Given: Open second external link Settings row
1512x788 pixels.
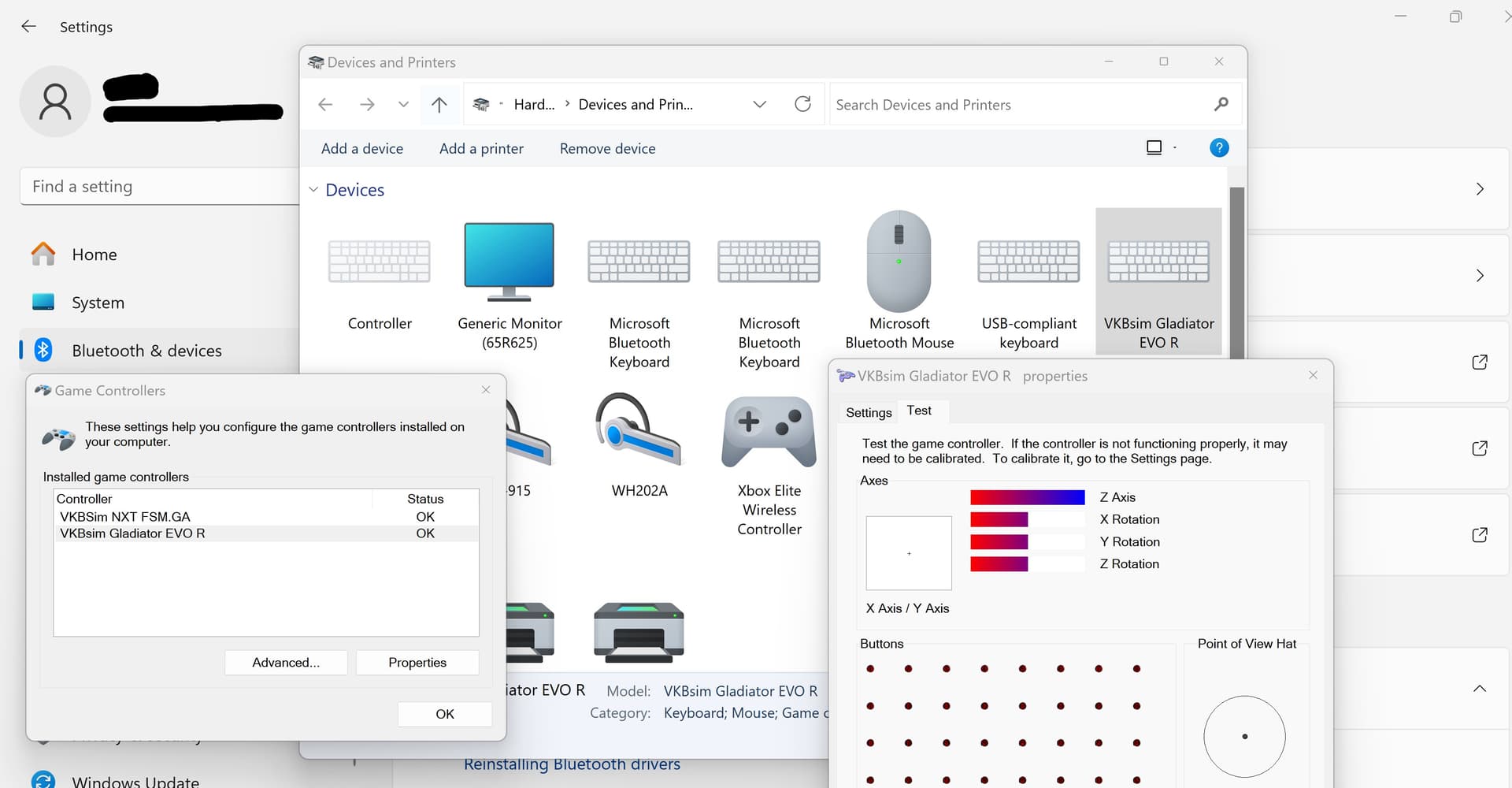Looking at the screenshot, I should pyautogui.click(x=1480, y=448).
